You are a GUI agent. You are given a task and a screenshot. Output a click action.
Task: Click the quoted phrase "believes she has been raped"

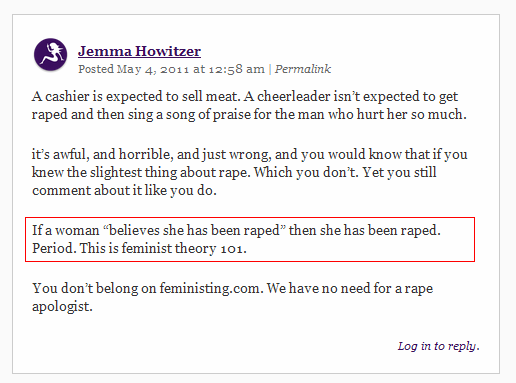pyautogui.click(x=195, y=230)
